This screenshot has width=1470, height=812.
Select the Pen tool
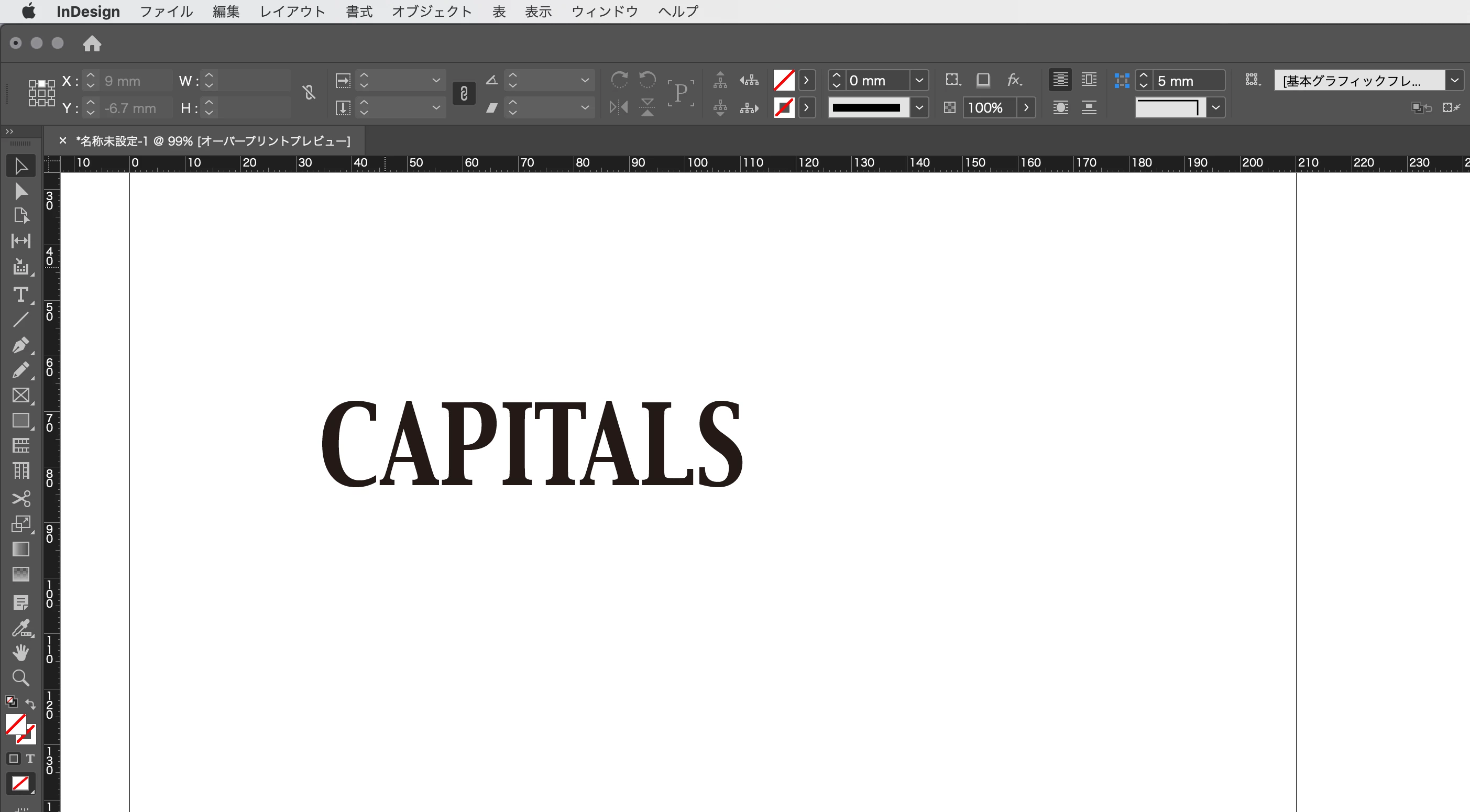click(x=20, y=345)
